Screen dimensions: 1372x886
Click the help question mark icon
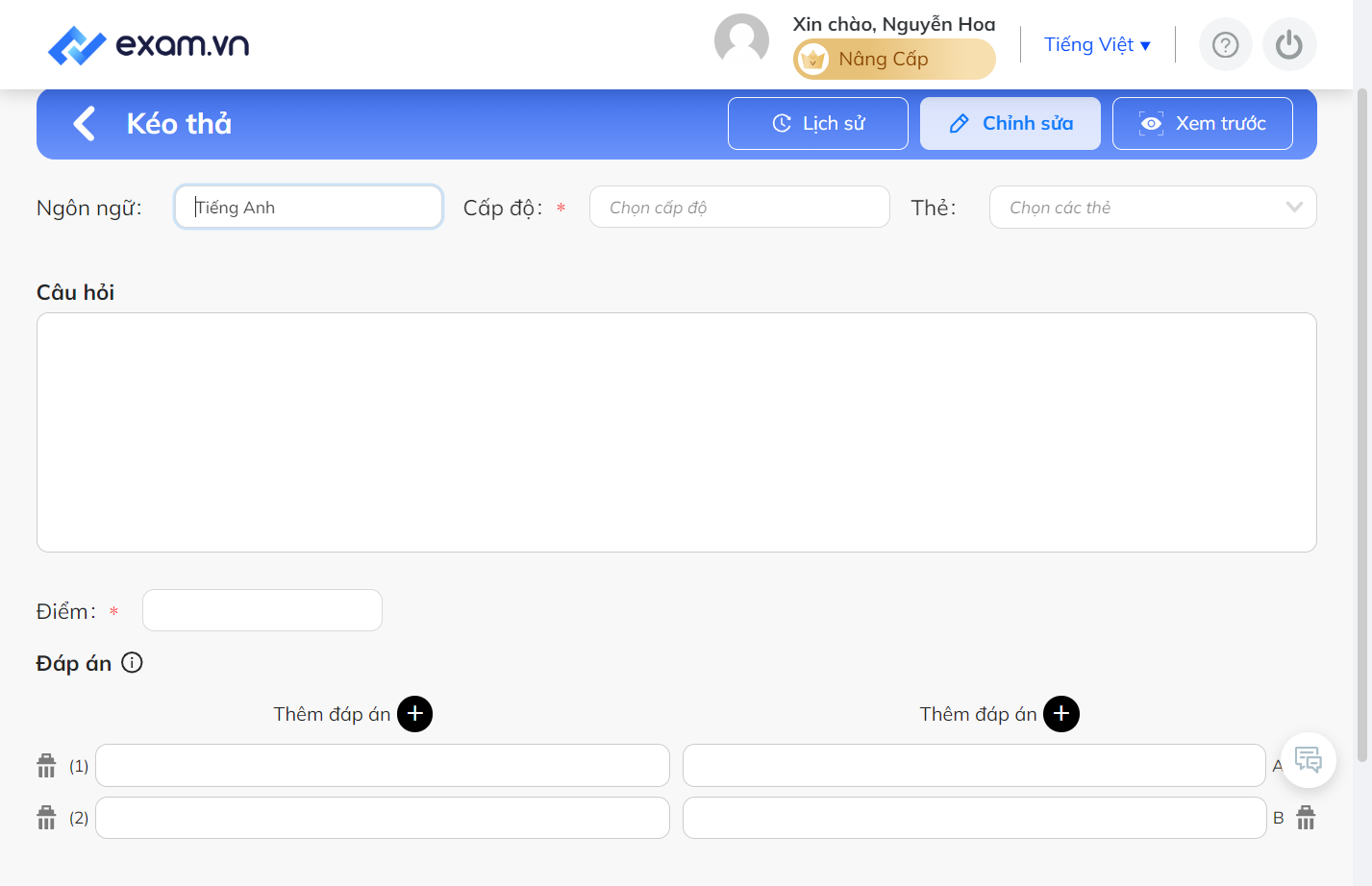[1225, 45]
